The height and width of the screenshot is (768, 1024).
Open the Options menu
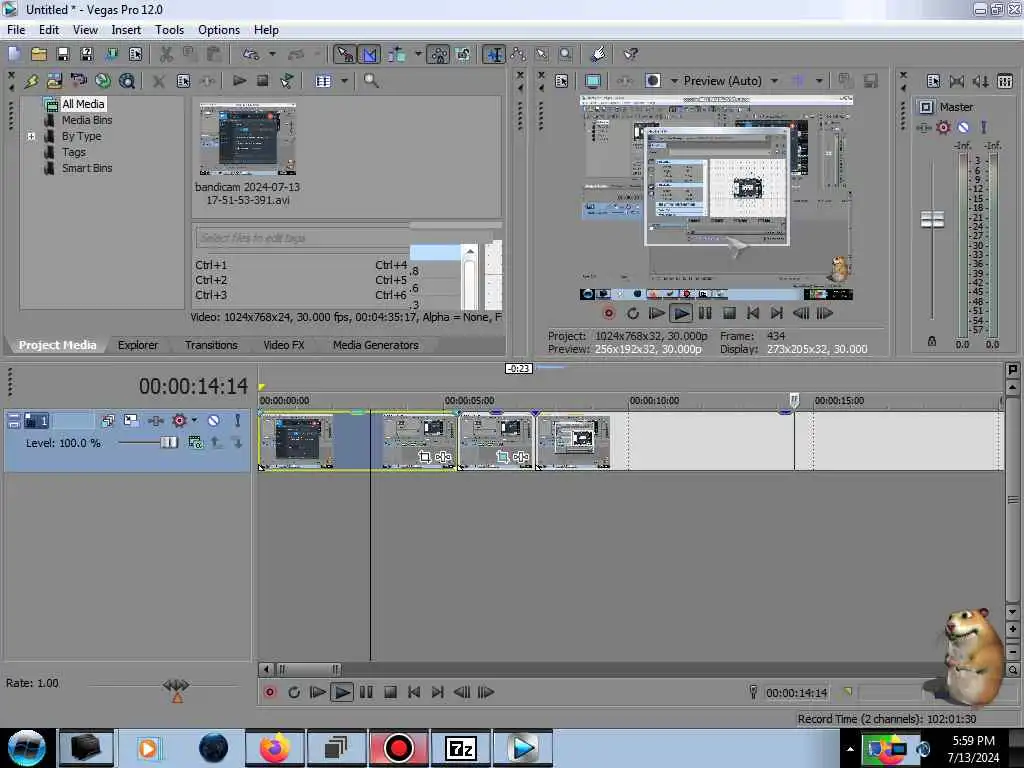[x=219, y=30]
